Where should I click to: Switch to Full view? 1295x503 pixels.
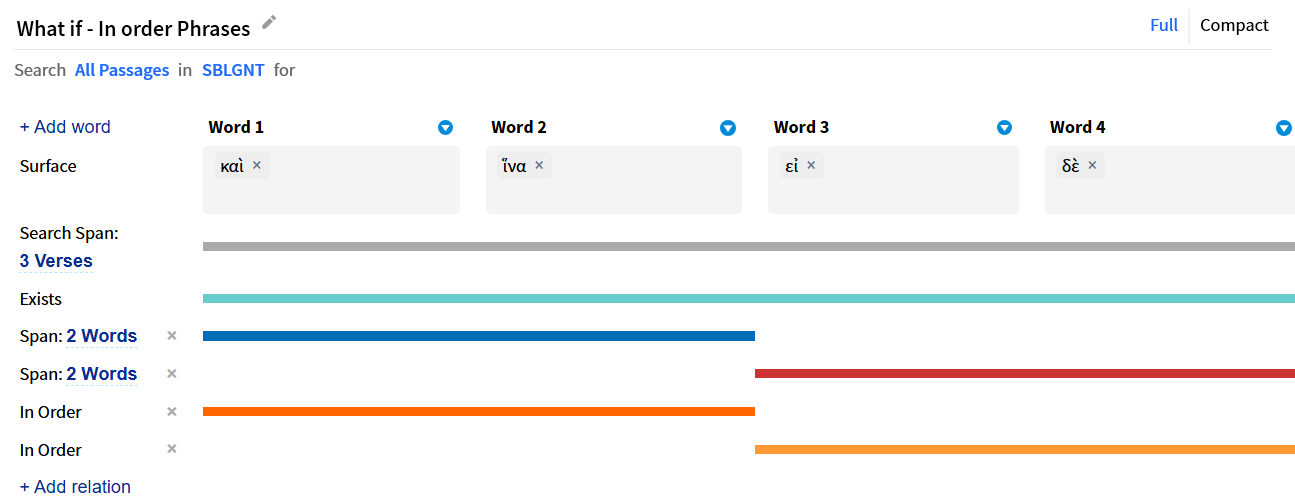[1163, 25]
